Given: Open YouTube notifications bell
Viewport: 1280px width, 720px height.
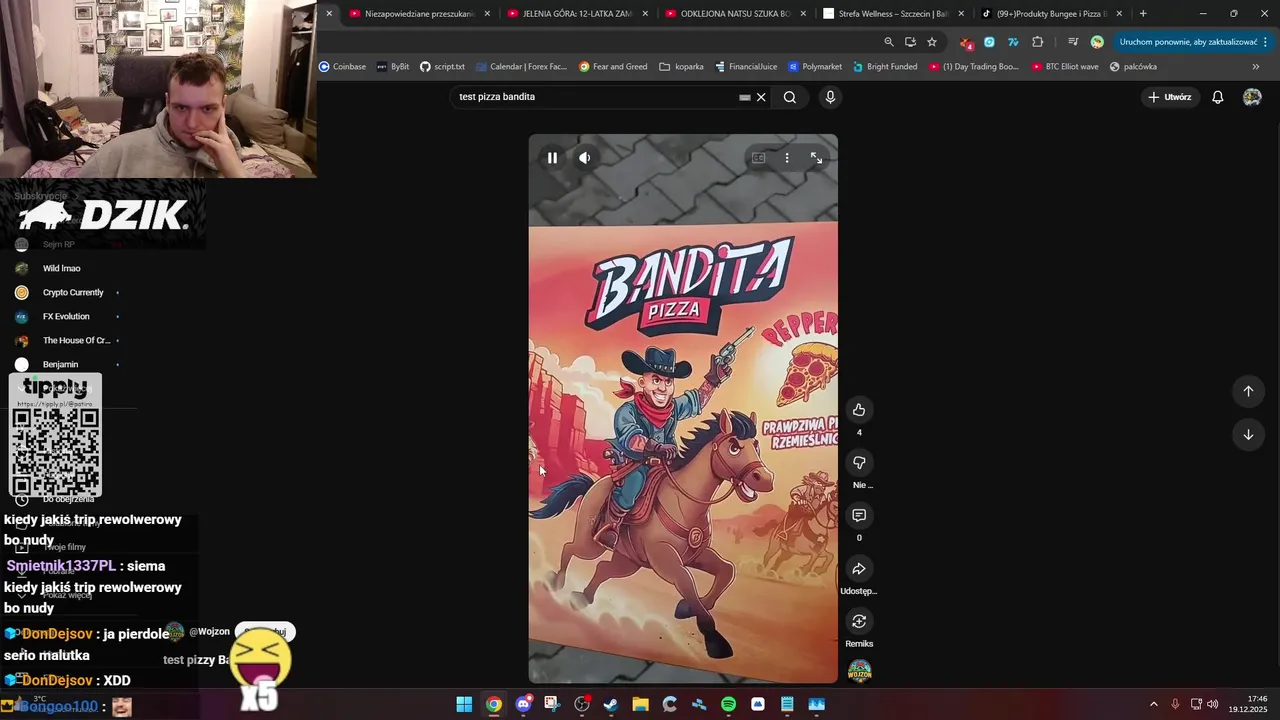Looking at the screenshot, I should [x=1218, y=97].
